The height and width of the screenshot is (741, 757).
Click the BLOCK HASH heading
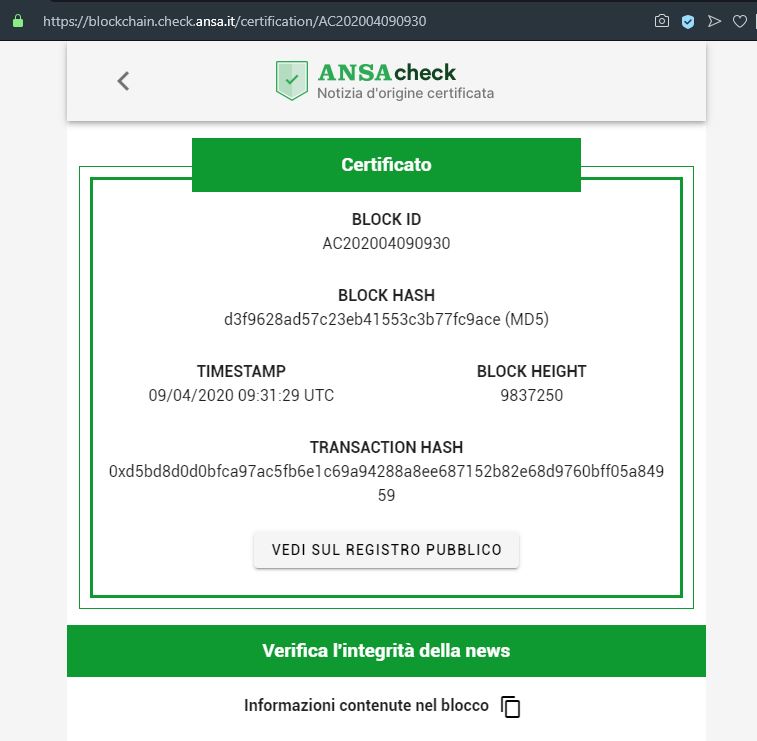[x=386, y=295]
